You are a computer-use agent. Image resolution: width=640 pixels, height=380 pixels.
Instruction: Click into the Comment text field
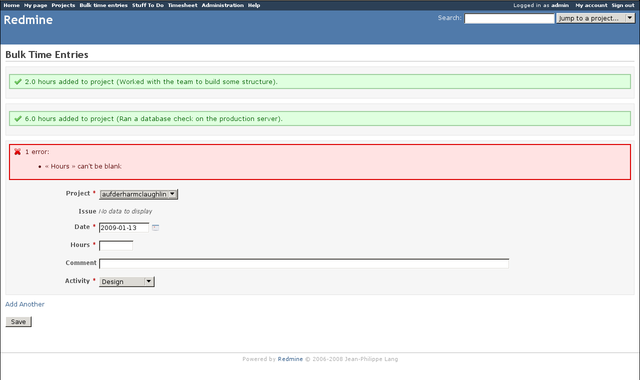click(x=304, y=263)
